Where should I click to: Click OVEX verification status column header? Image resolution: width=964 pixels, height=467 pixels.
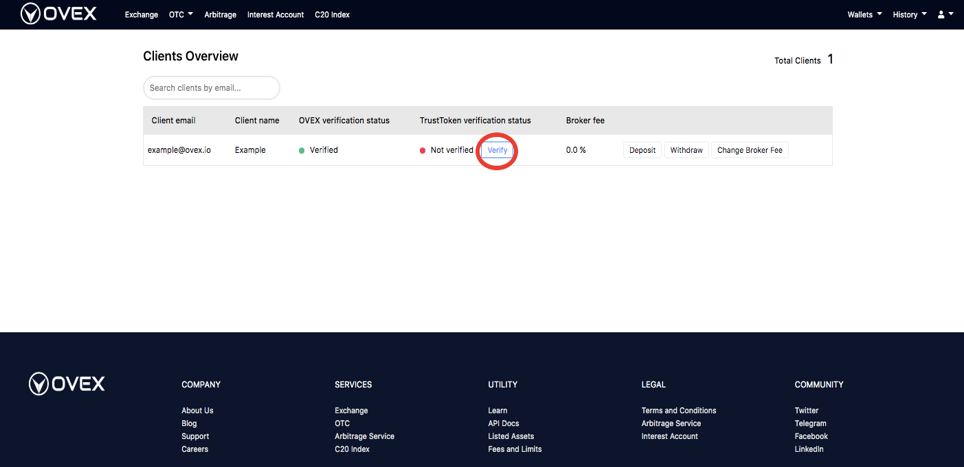pyautogui.click(x=344, y=120)
